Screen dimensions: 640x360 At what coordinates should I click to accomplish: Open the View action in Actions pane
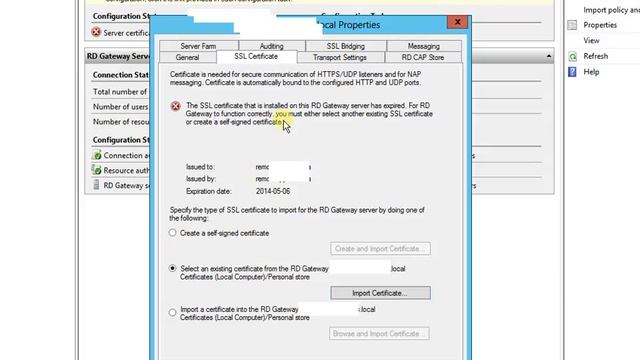point(591,40)
